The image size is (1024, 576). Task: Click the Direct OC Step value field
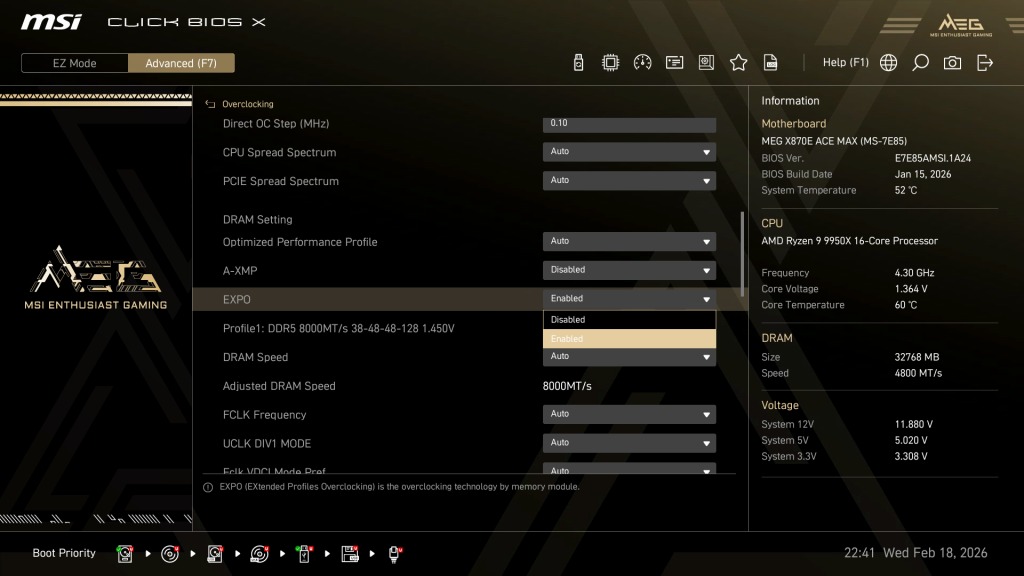pos(629,124)
